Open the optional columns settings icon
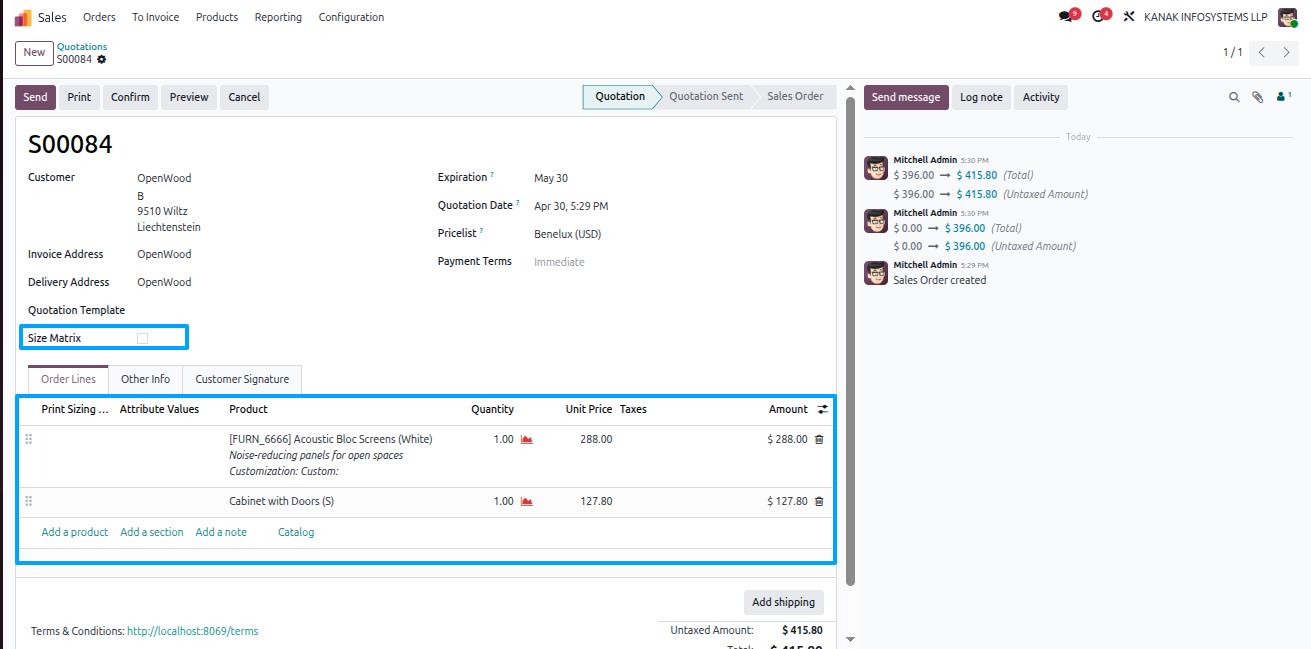The image size is (1311, 649). coord(822,409)
